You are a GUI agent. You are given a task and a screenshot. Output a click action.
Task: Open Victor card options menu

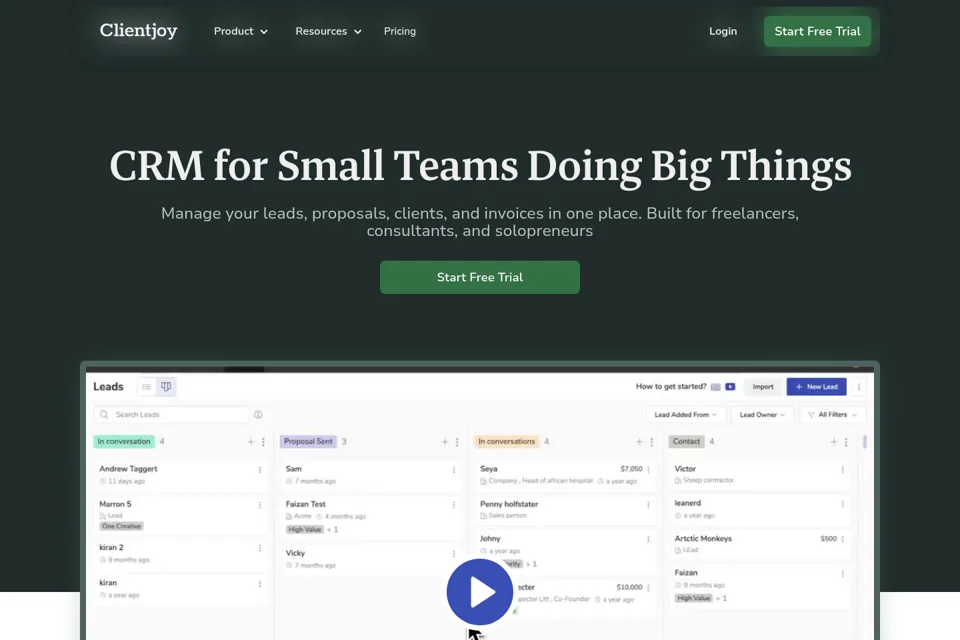pyautogui.click(x=843, y=470)
